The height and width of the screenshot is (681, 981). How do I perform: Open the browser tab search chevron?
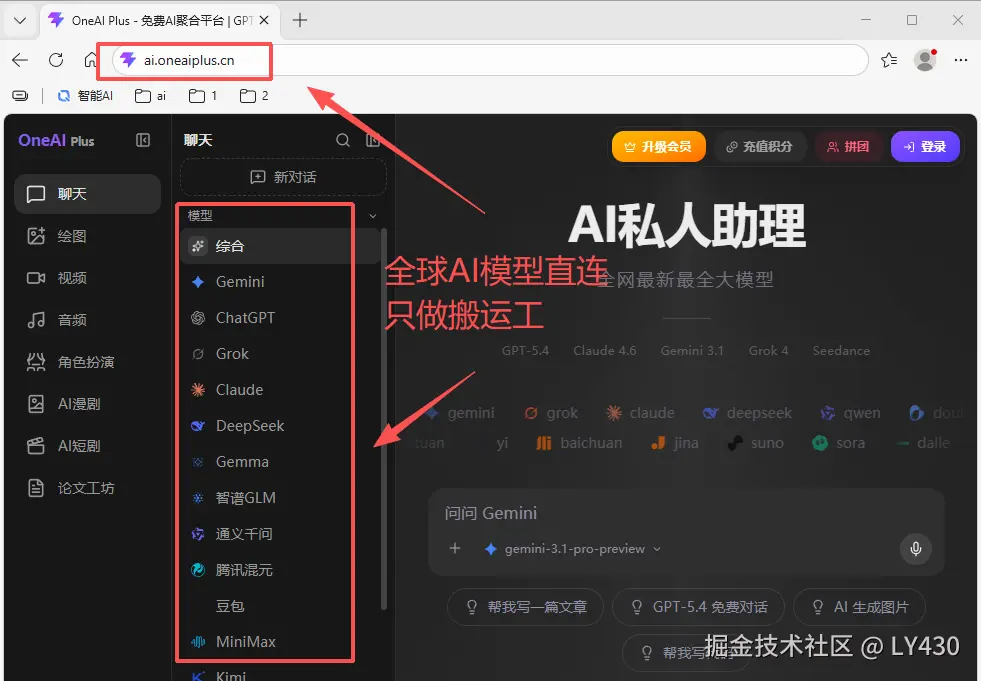(20, 20)
